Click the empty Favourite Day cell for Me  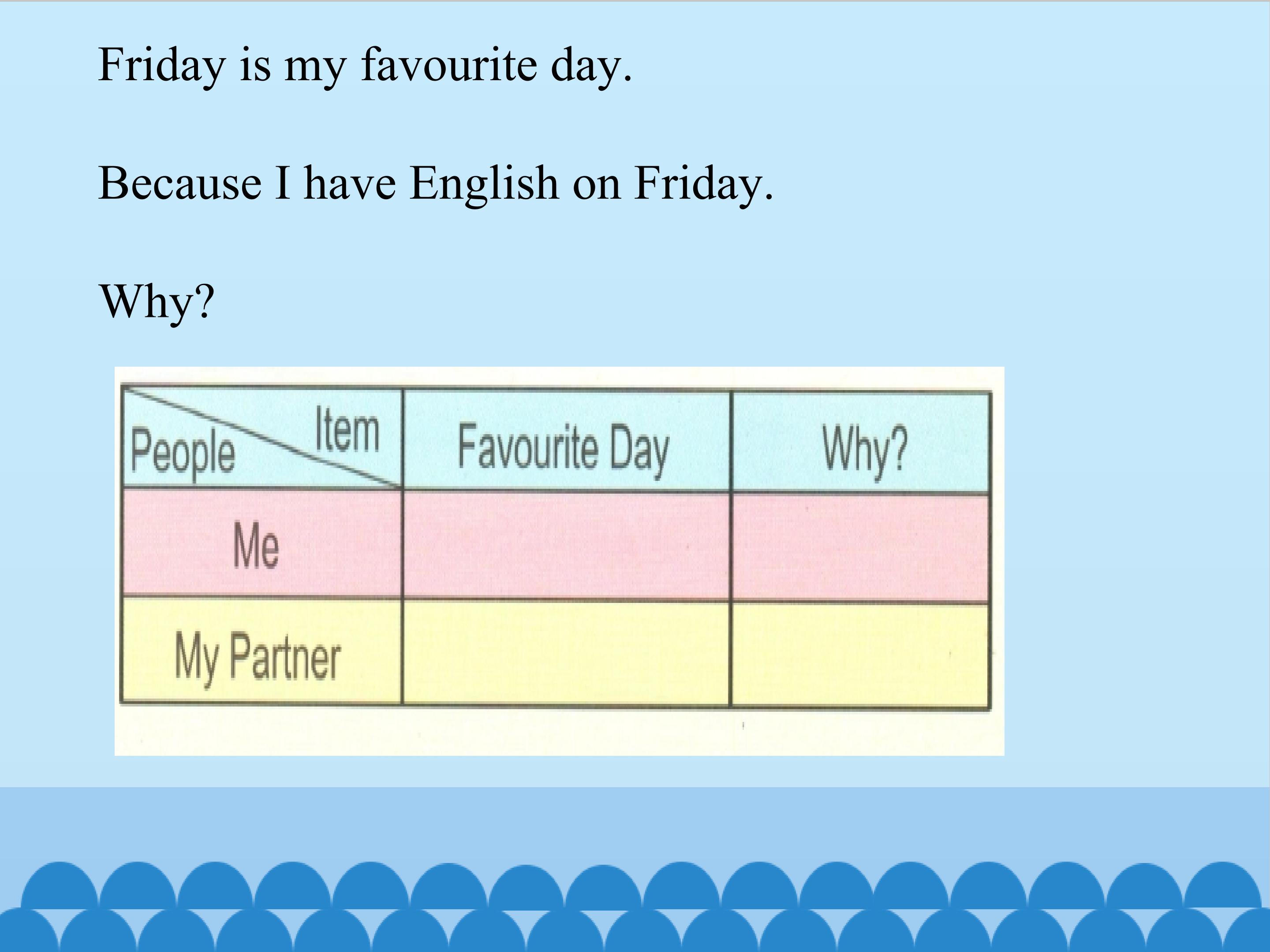(x=566, y=546)
